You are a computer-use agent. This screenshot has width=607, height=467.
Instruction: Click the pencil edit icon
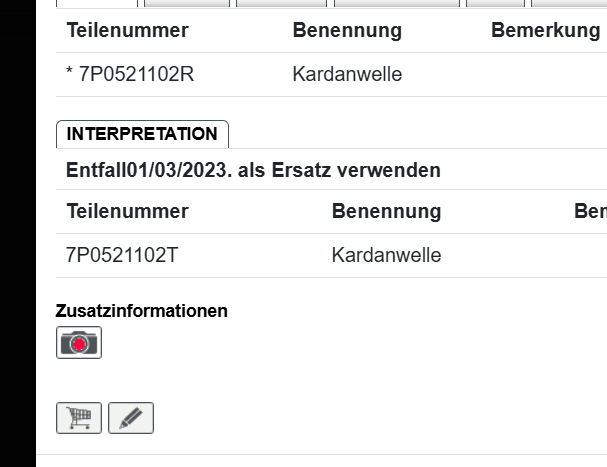(131, 418)
